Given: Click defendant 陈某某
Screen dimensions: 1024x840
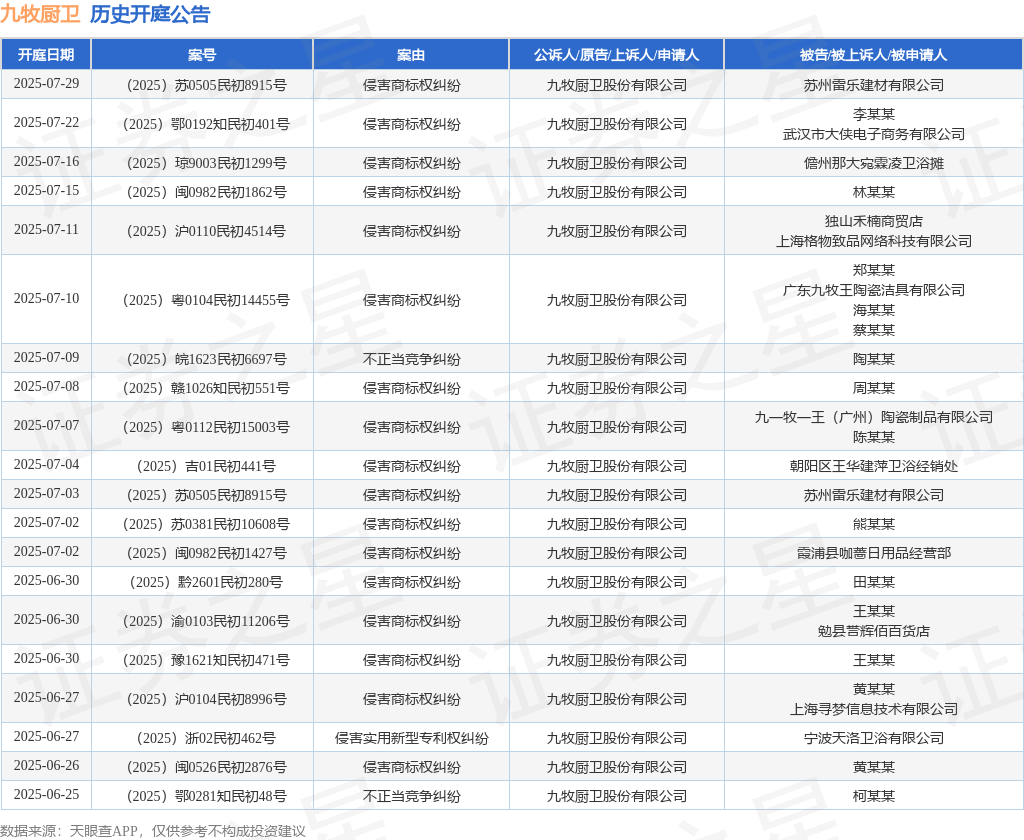Looking at the screenshot, I should (x=874, y=437).
